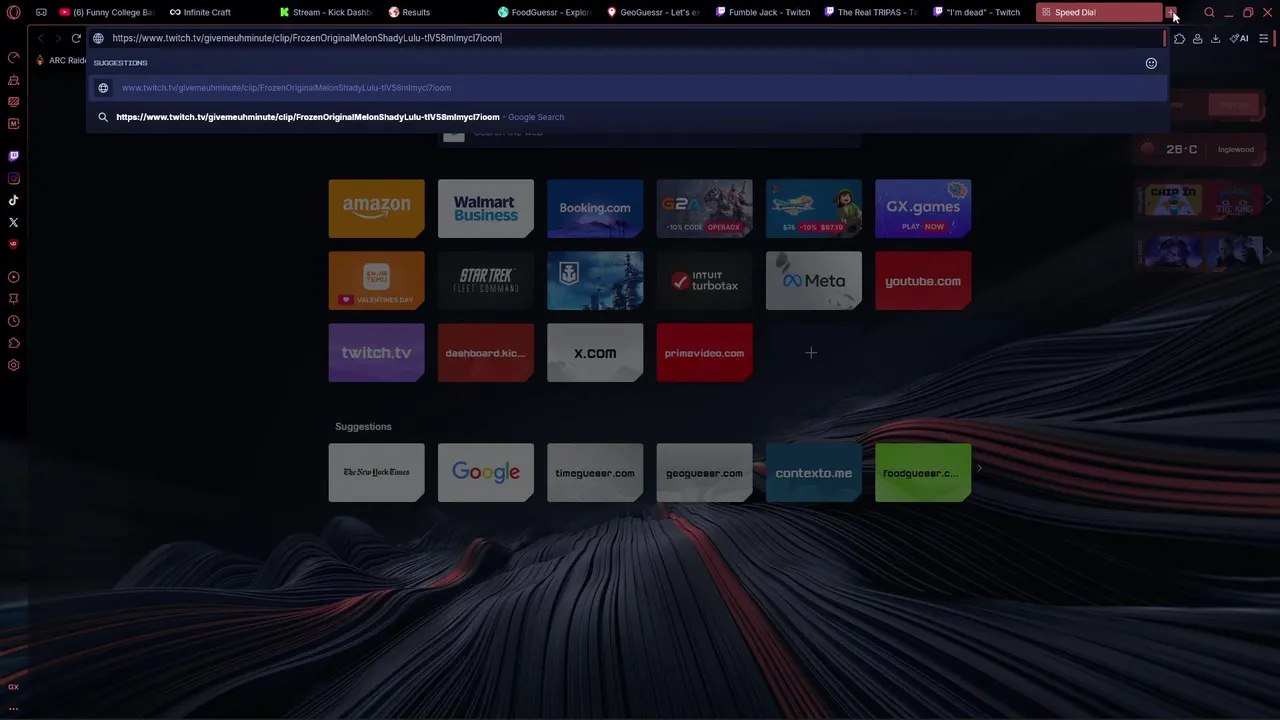The width and height of the screenshot is (1280, 720).
Task: Open Pinboards pin icon in sidebar
Action: point(13,299)
